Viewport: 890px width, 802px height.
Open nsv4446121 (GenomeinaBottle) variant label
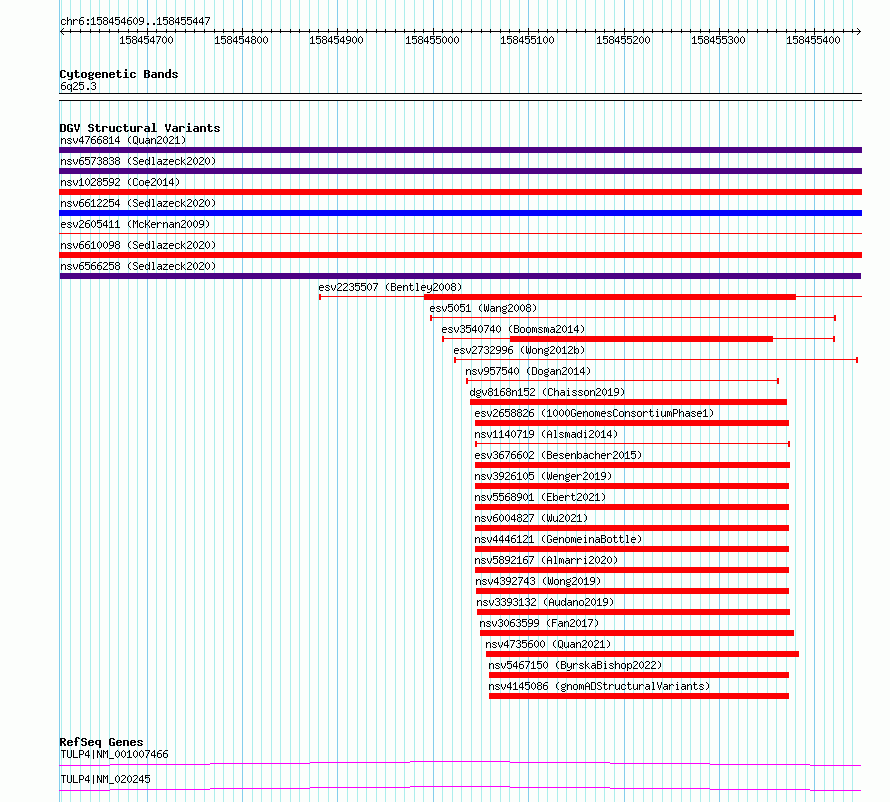(558, 539)
